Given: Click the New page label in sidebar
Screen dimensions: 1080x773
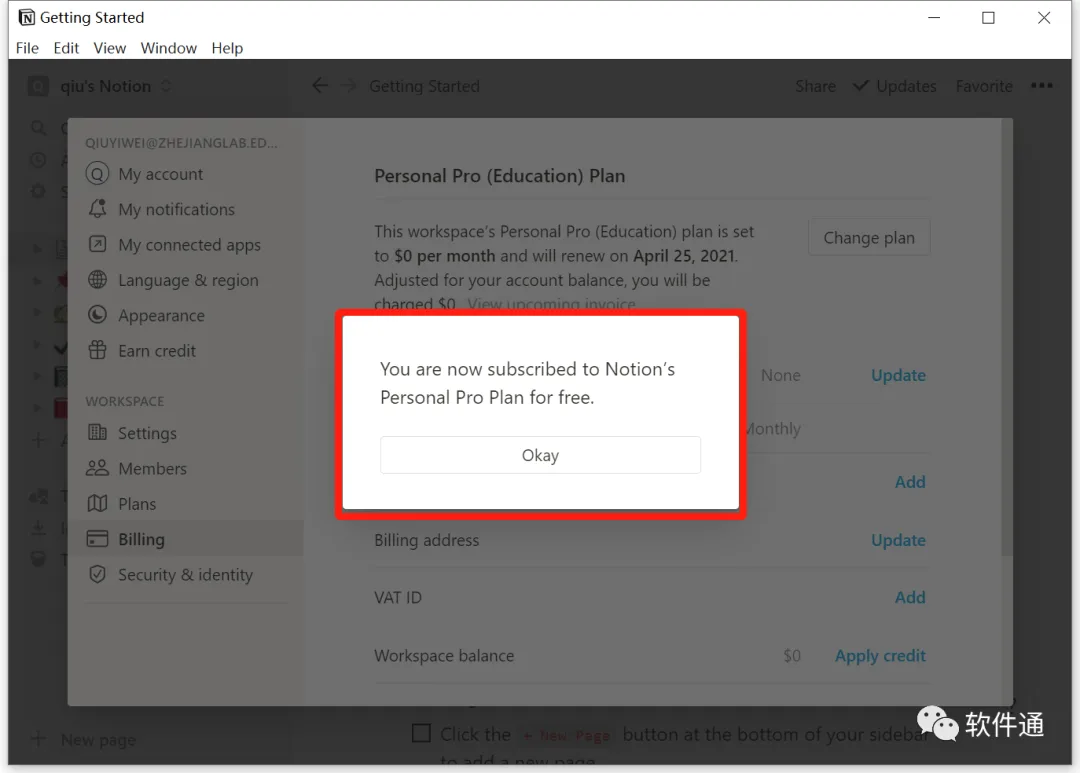Looking at the screenshot, I should (x=98, y=740).
